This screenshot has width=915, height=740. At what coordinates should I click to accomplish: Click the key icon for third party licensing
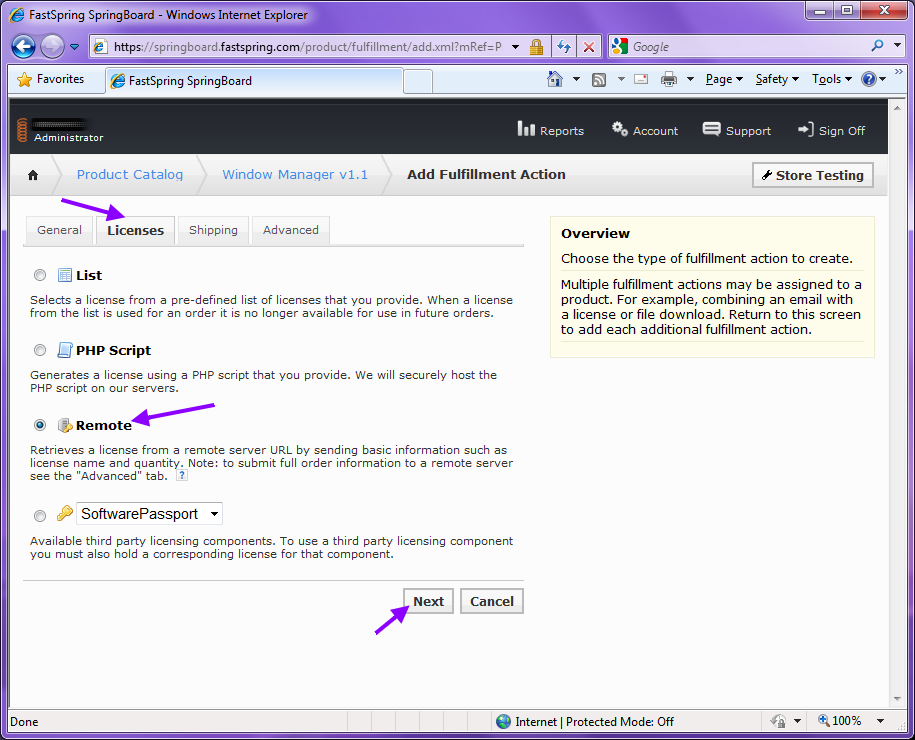click(x=65, y=513)
